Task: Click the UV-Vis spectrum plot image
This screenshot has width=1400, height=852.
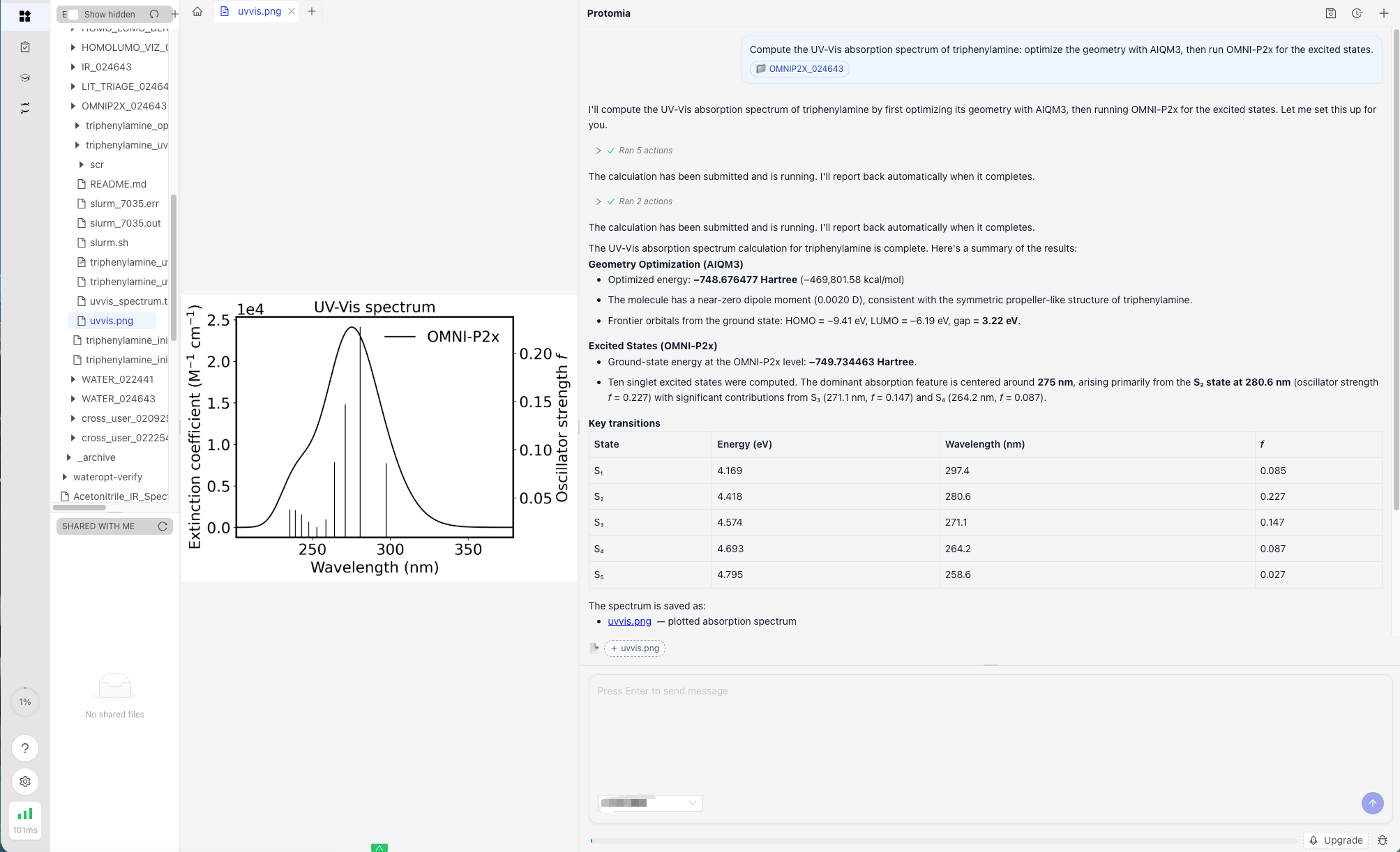Action: click(379, 438)
